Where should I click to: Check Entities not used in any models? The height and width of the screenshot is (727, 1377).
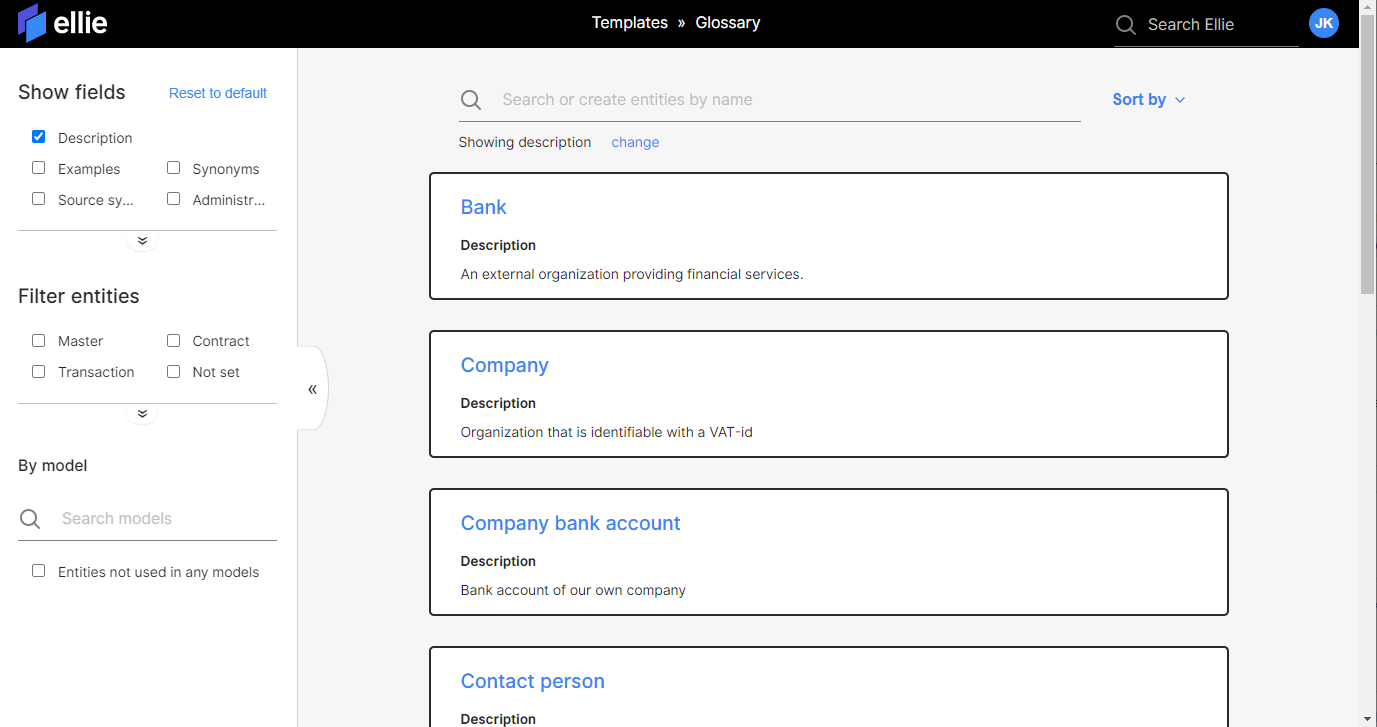click(x=39, y=571)
